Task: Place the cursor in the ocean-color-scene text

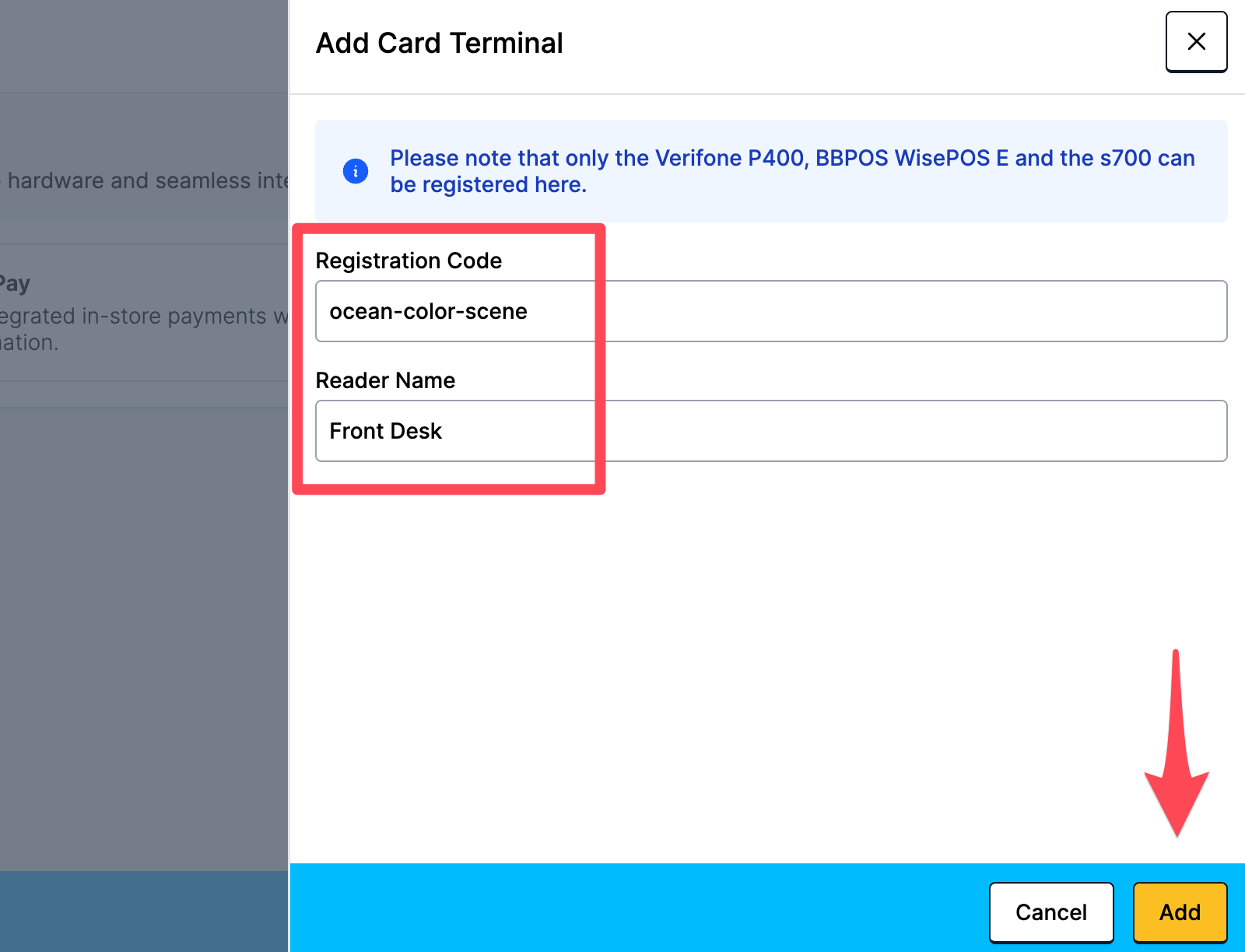Action: coord(428,311)
